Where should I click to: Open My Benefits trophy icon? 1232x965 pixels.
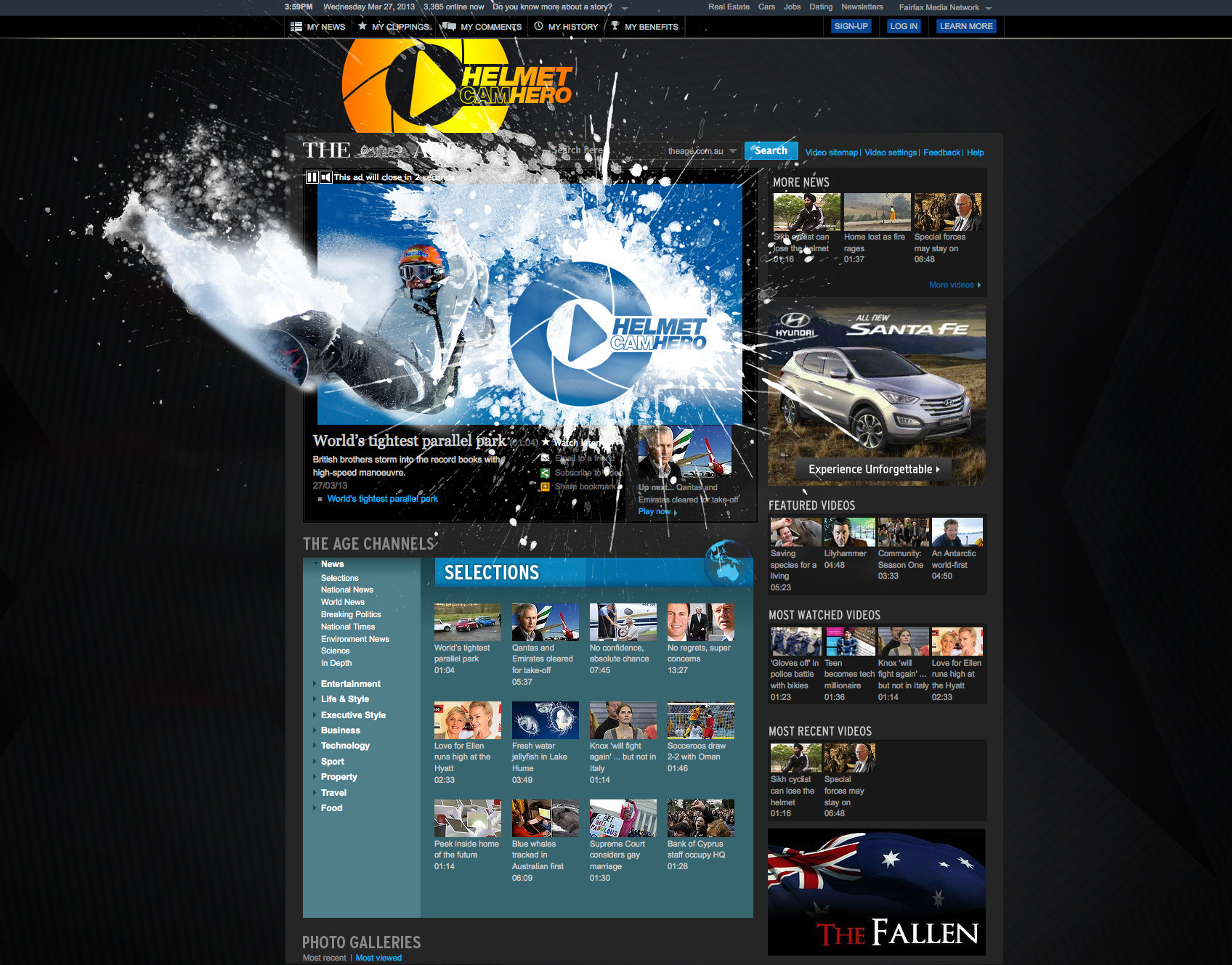click(615, 26)
